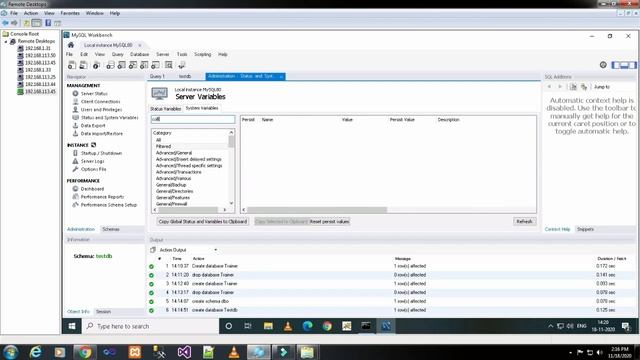This screenshot has height=360, width=640.
Task: Open Data Import/Restore in Navigator
Action: tap(101, 133)
